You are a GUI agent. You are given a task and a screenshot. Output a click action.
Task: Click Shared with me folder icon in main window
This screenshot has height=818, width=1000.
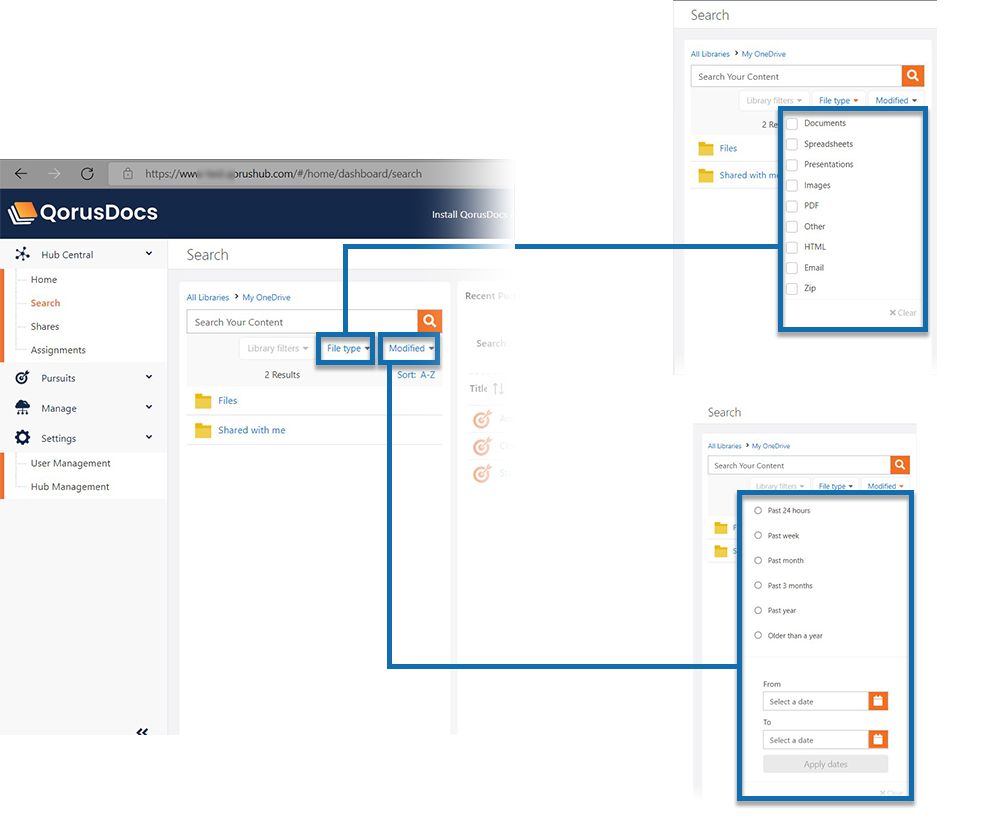[x=203, y=430]
